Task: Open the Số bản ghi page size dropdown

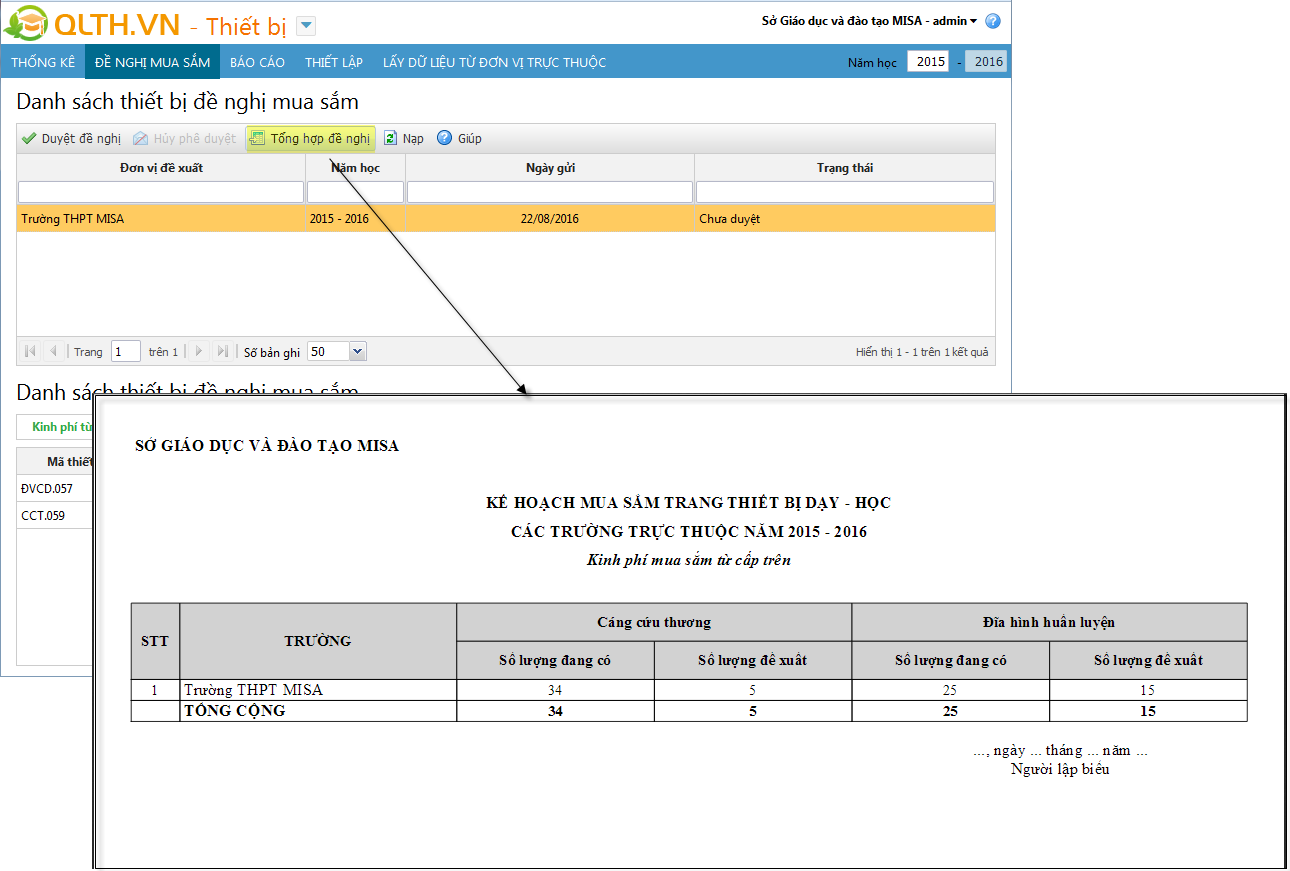Action: pyautogui.click(x=358, y=352)
